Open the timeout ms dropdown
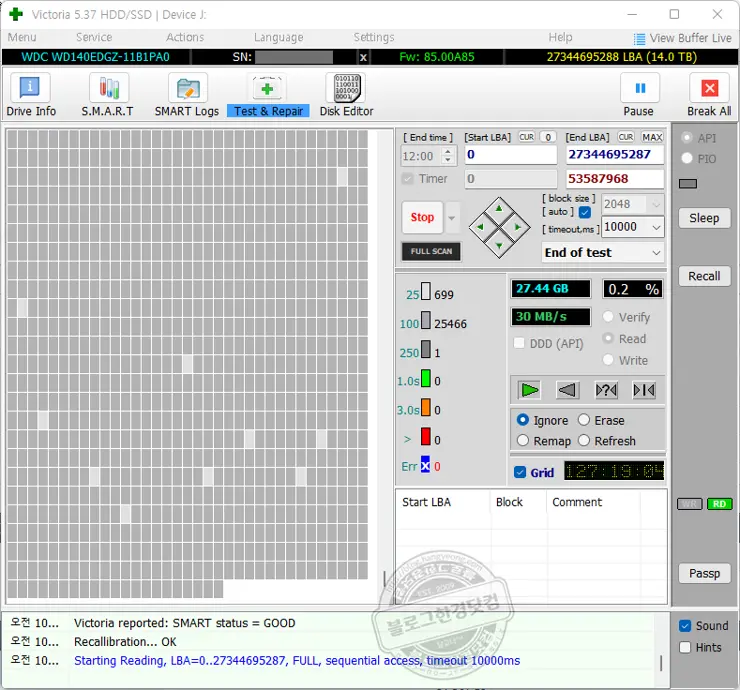The width and height of the screenshot is (740, 690). tap(655, 227)
